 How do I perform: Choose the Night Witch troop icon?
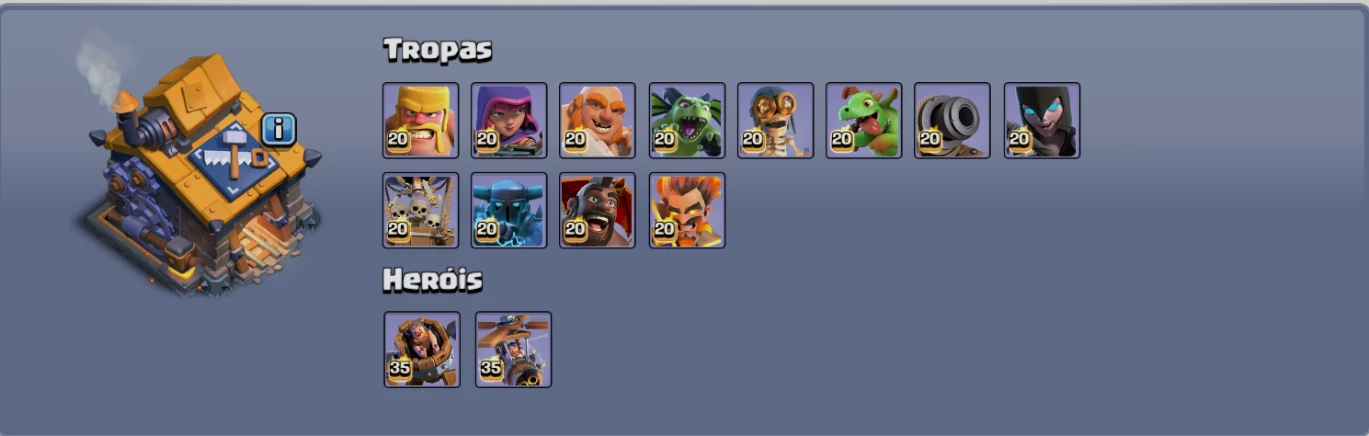pyautogui.click(x=1042, y=120)
